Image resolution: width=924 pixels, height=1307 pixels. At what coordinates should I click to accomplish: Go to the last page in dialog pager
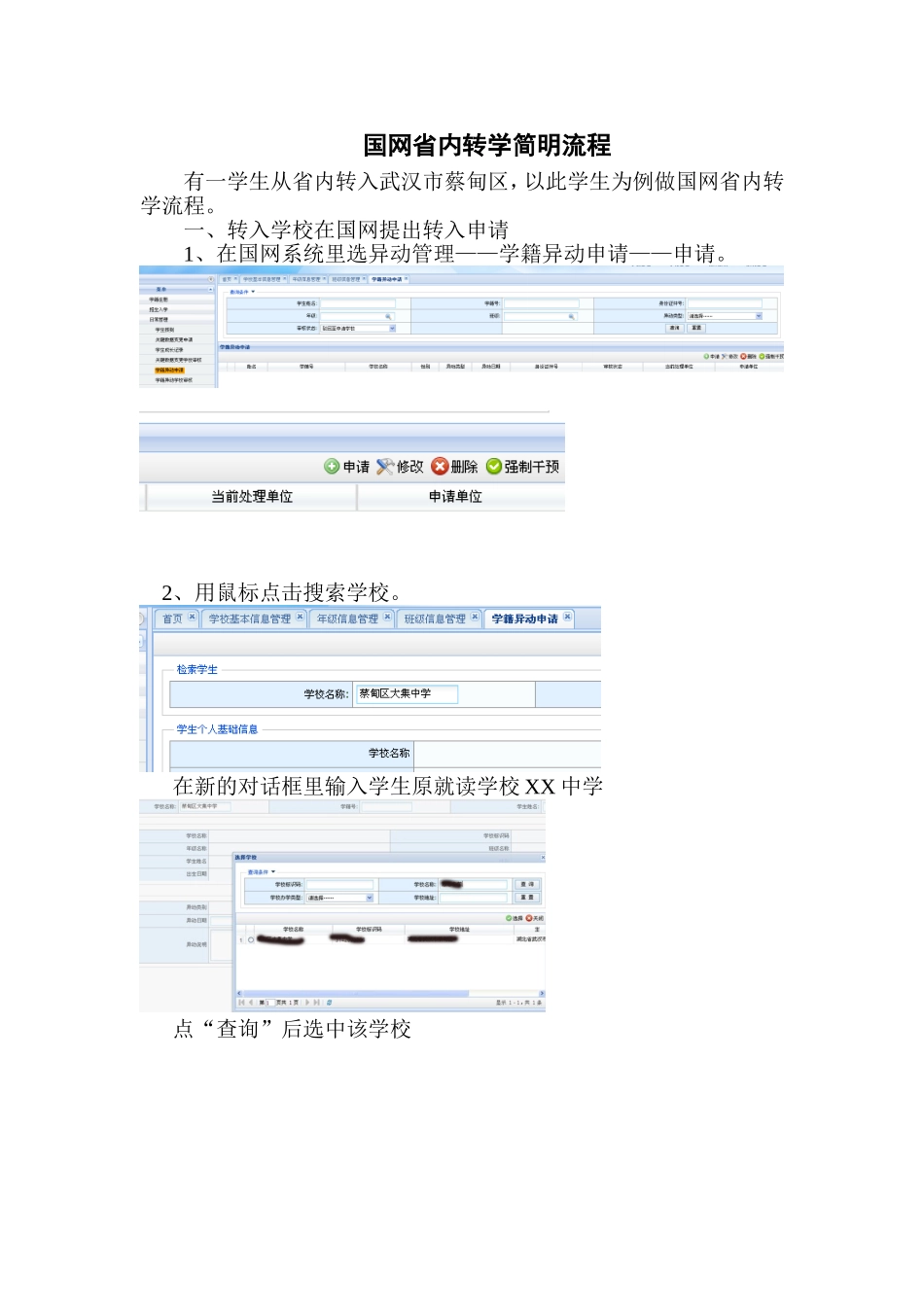click(316, 1003)
